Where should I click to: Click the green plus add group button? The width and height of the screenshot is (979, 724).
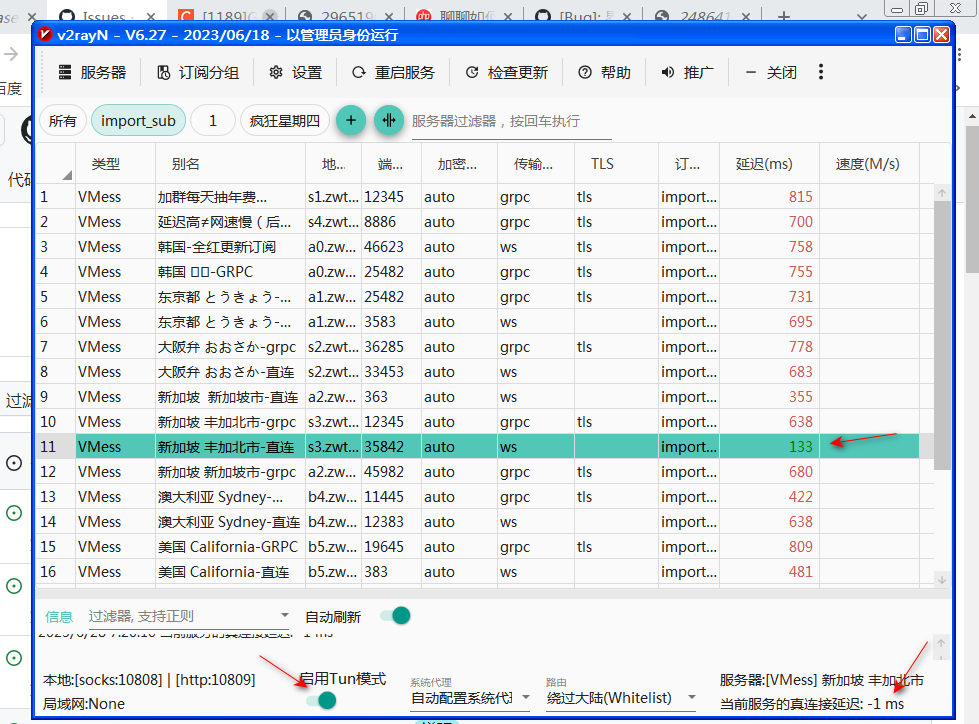(351, 120)
